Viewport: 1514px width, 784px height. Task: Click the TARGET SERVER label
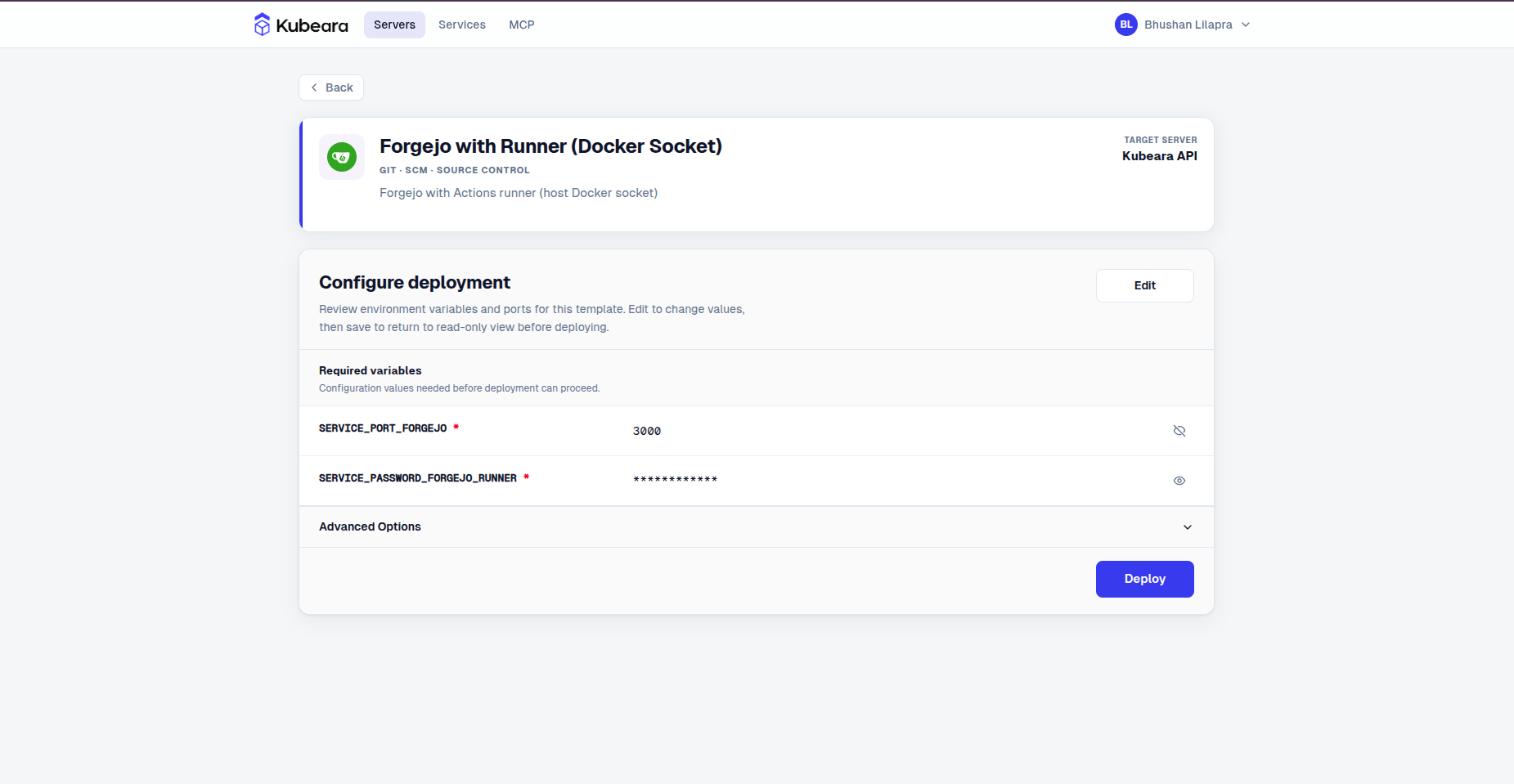click(1161, 140)
